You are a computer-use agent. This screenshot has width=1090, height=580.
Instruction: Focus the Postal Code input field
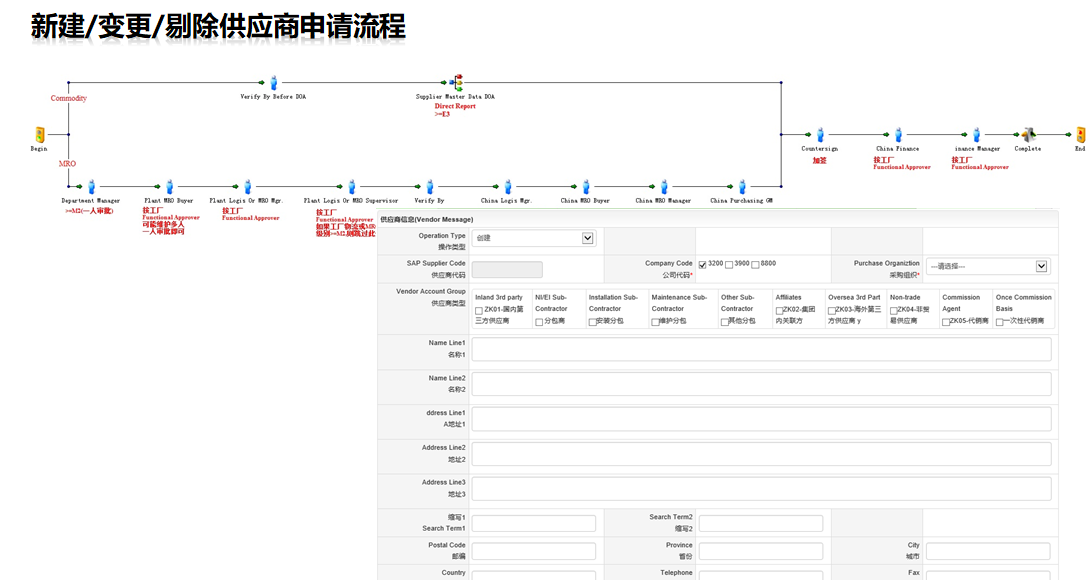(x=533, y=551)
